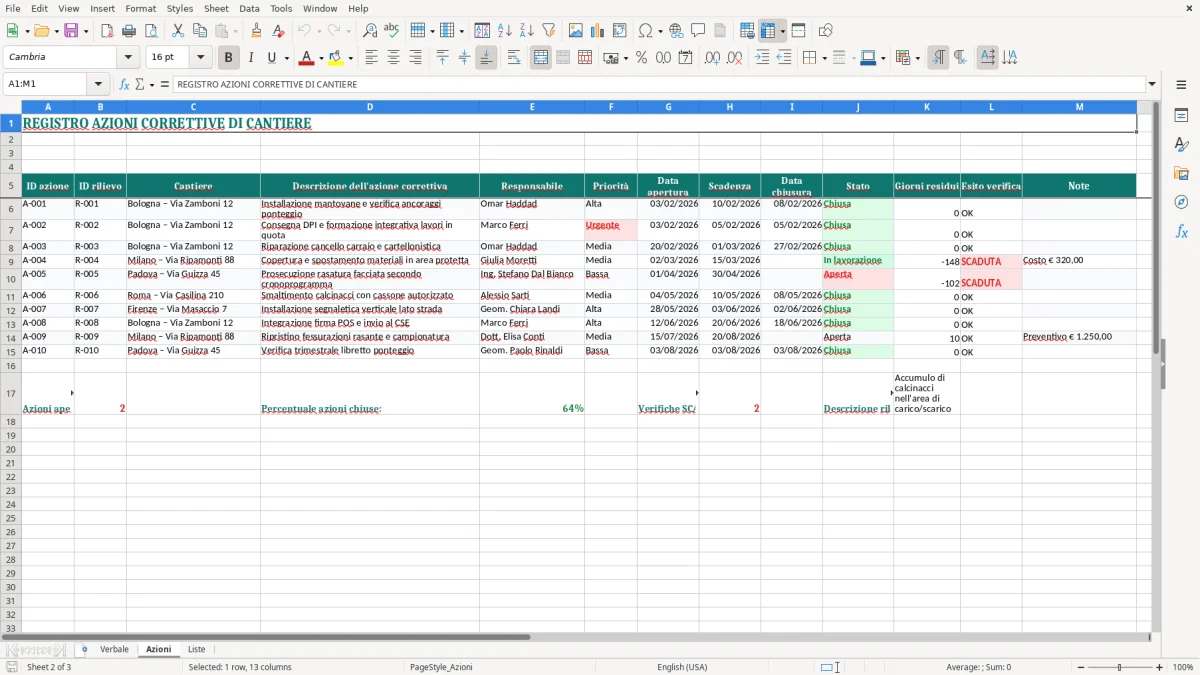The height and width of the screenshot is (675, 1200).
Task: Click the zoom in plus button
Action: point(1160,667)
